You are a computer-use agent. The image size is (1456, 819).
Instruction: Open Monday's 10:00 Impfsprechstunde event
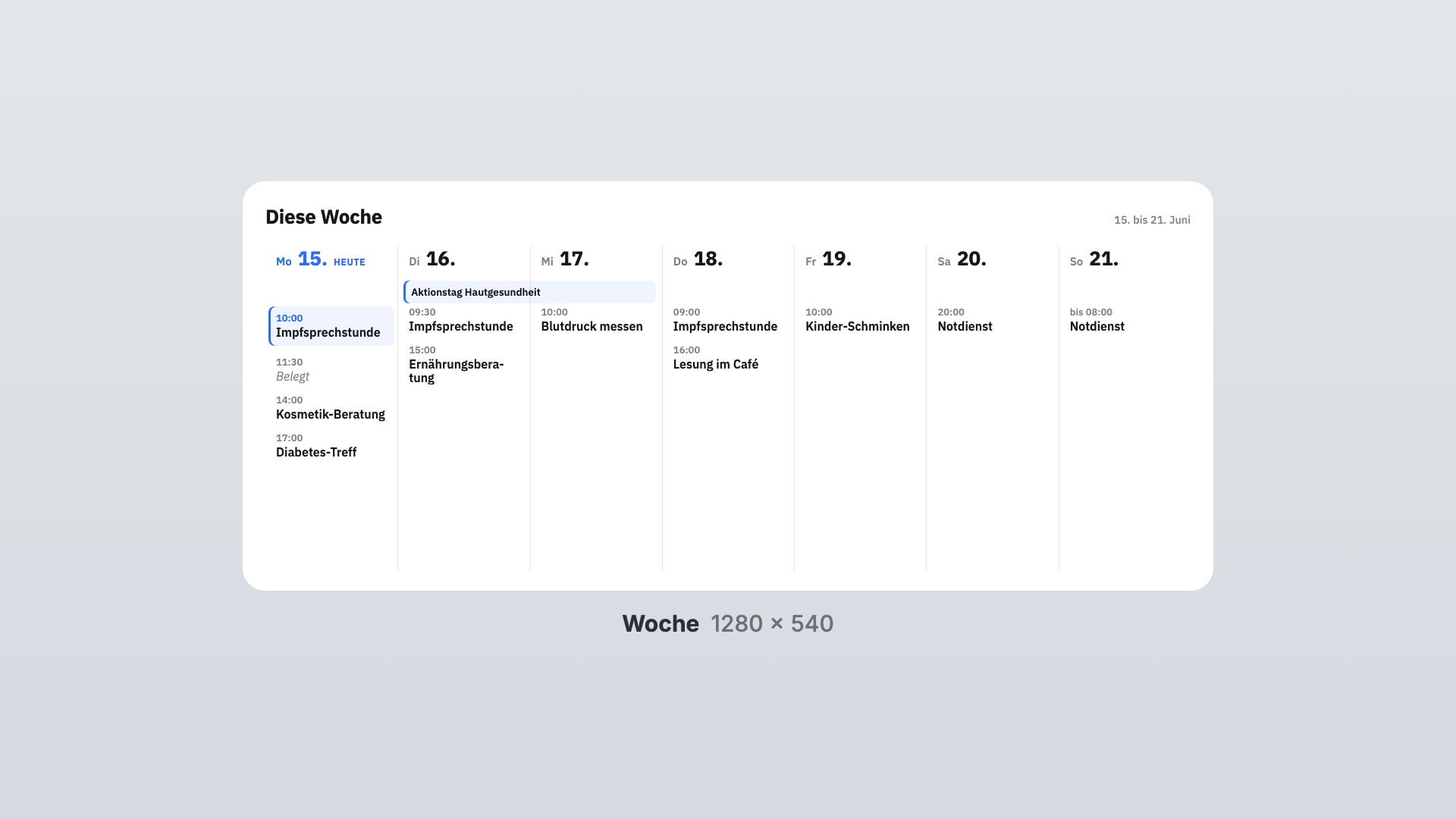coord(331,326)
